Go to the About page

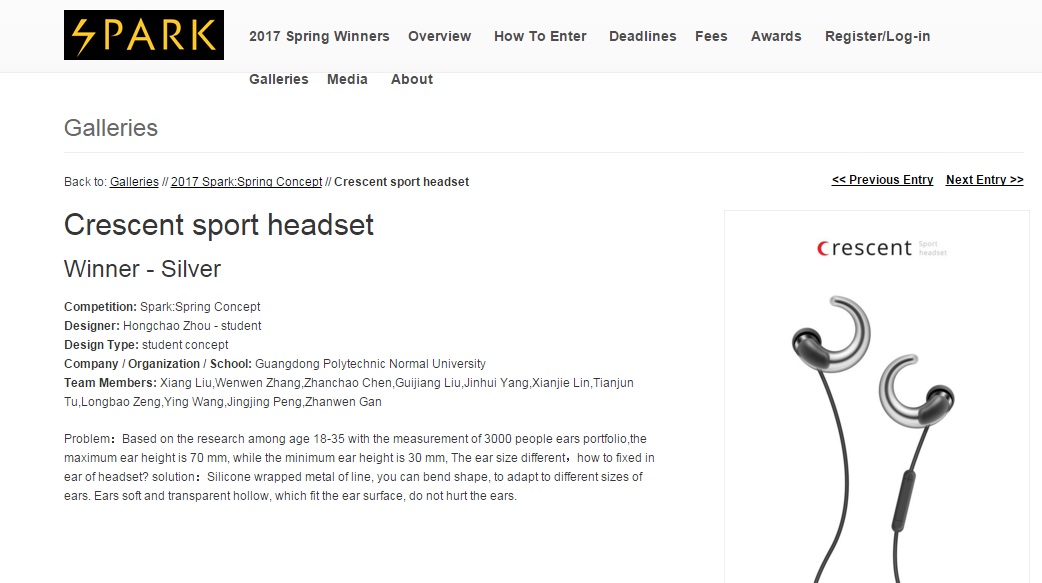411,79
